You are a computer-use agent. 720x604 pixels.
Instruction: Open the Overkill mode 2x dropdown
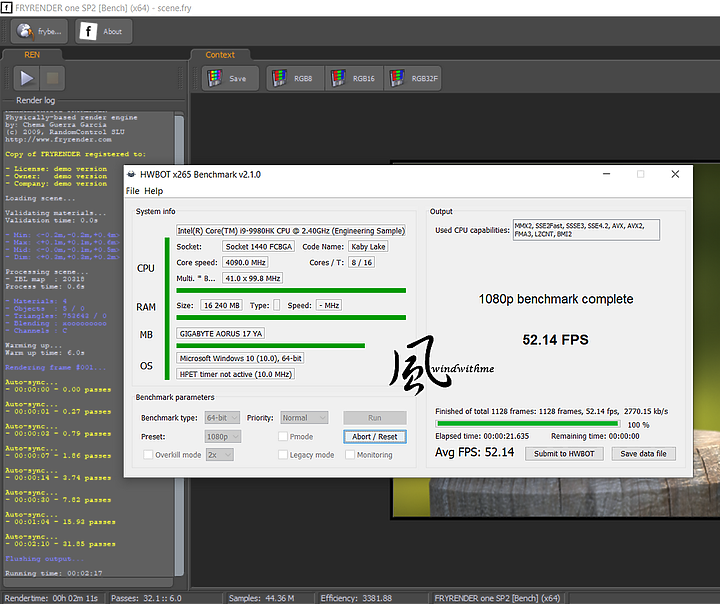[x=219, y=455]
